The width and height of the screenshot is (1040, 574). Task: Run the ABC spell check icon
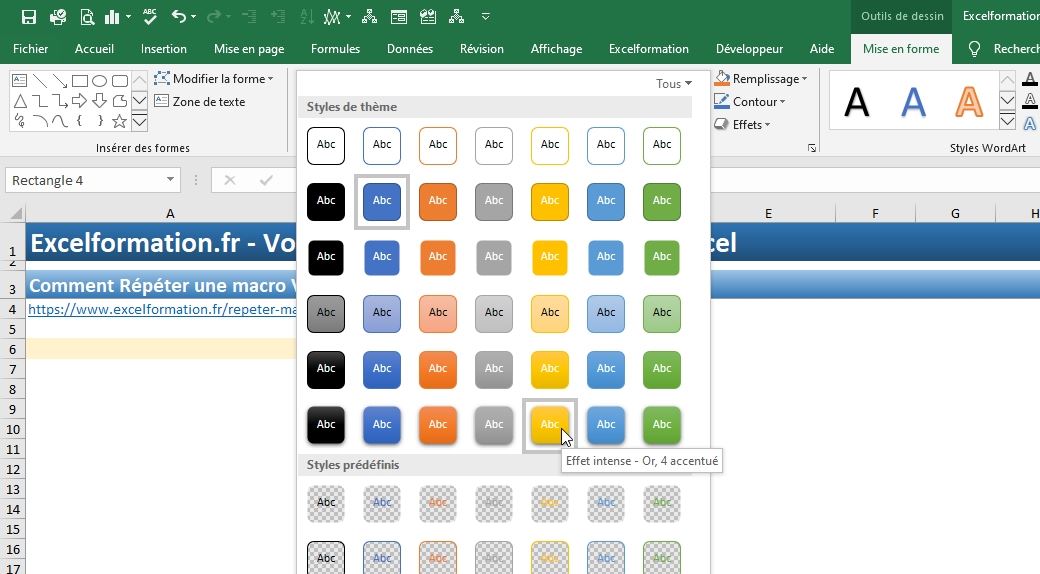point(150,17)
